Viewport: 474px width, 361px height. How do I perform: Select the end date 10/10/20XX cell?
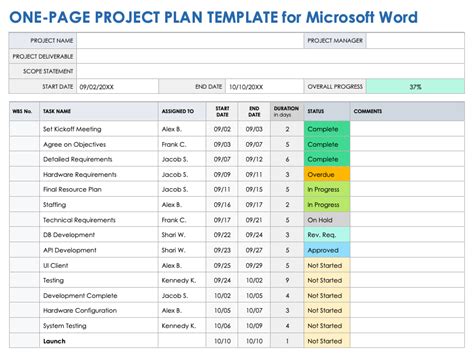(x=265, y=87)
